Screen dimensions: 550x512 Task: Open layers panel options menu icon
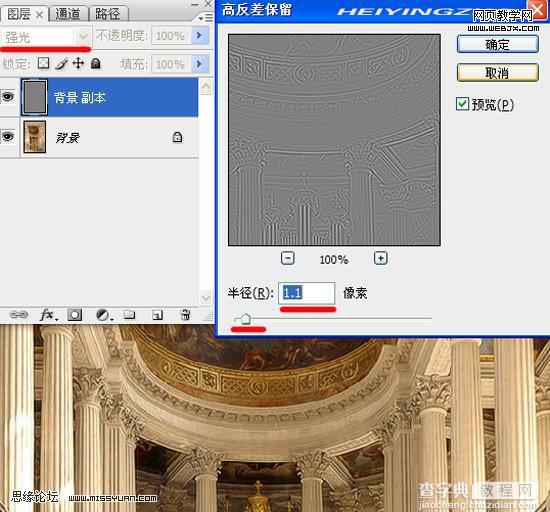pyautogui.click(x=206, y=18)
